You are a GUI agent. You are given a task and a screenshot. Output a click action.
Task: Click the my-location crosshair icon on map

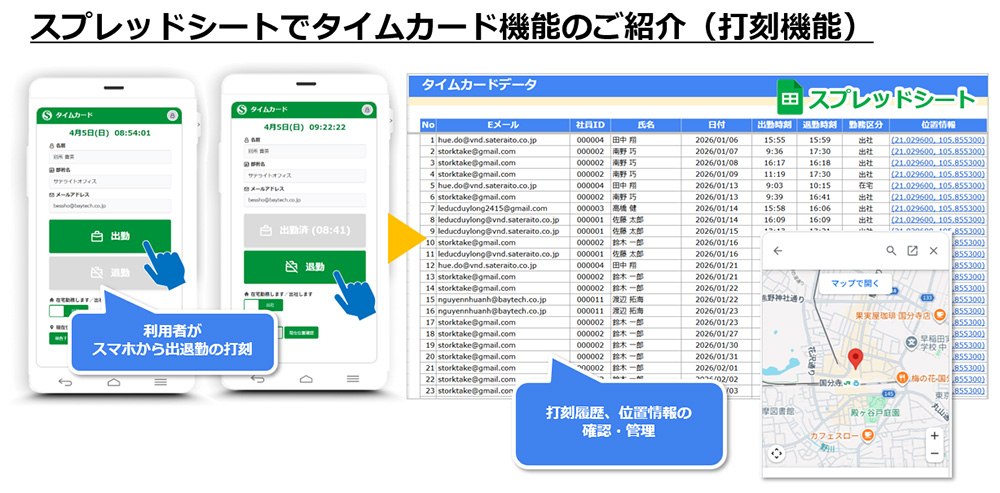776,453
